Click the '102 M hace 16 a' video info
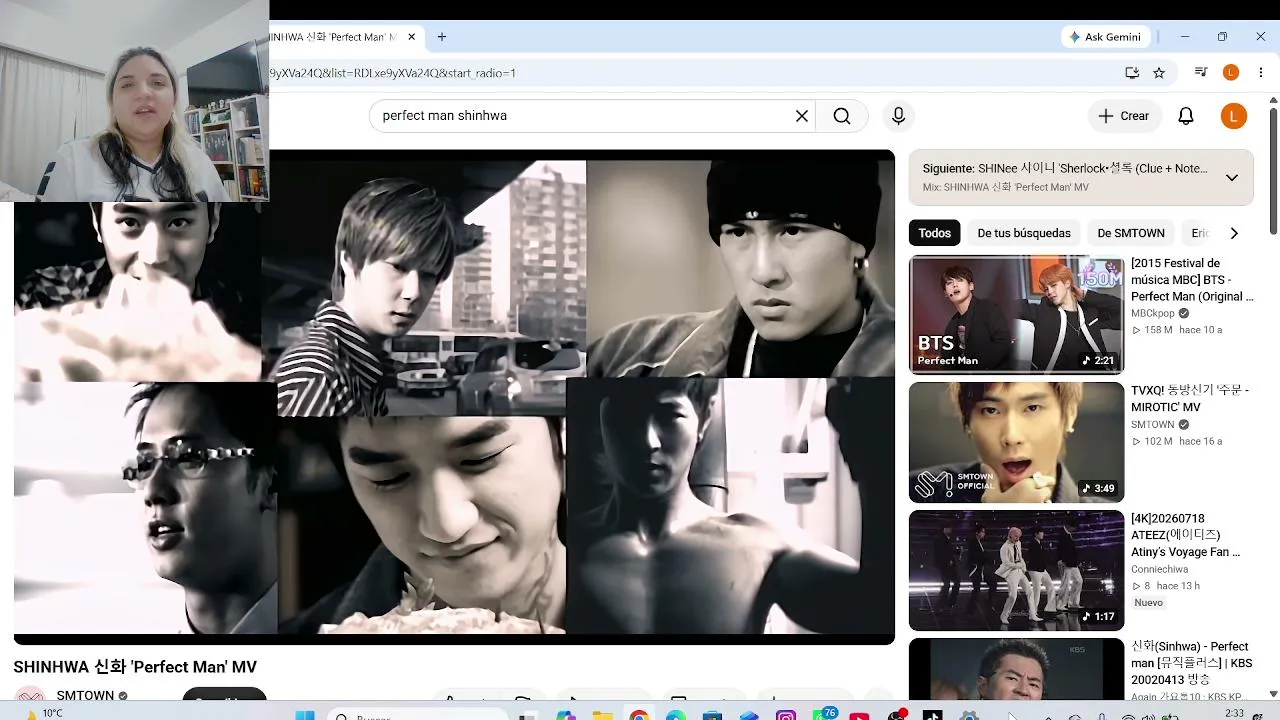Viewport: 1280px width, 720px height. pyautogui.click(x=1177, y=441)
